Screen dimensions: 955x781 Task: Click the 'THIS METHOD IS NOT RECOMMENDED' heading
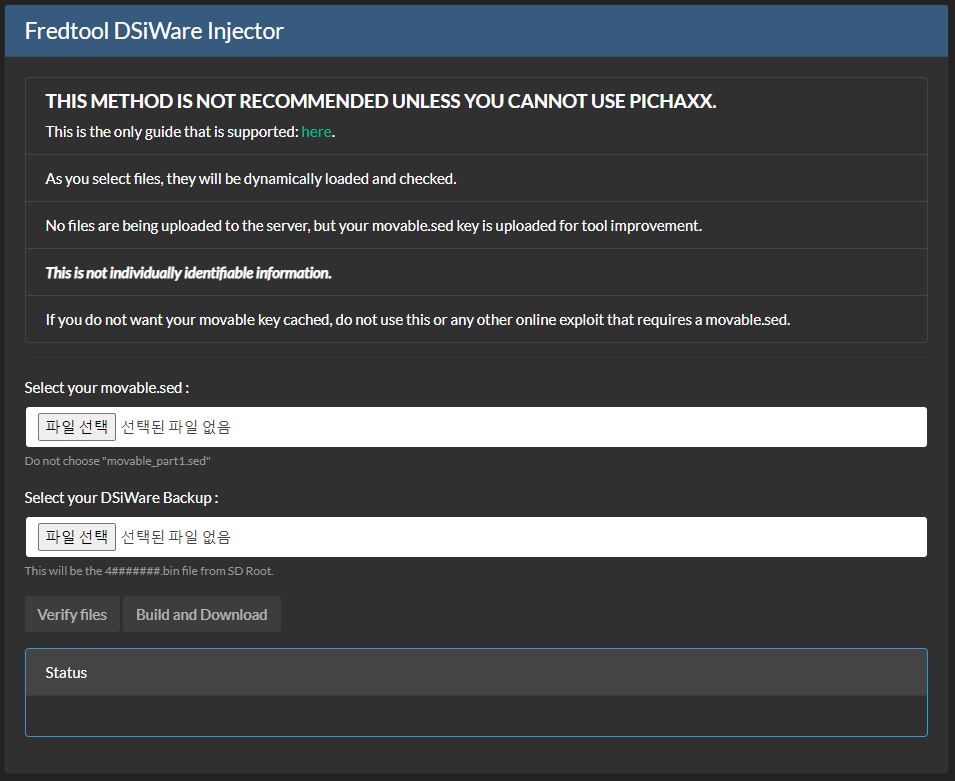(x=381, y=101)
